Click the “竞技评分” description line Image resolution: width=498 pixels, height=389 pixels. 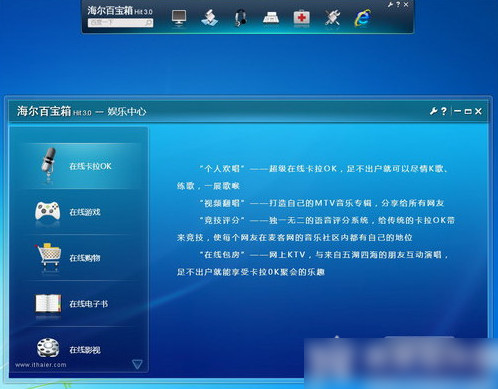tap(327, 220)
